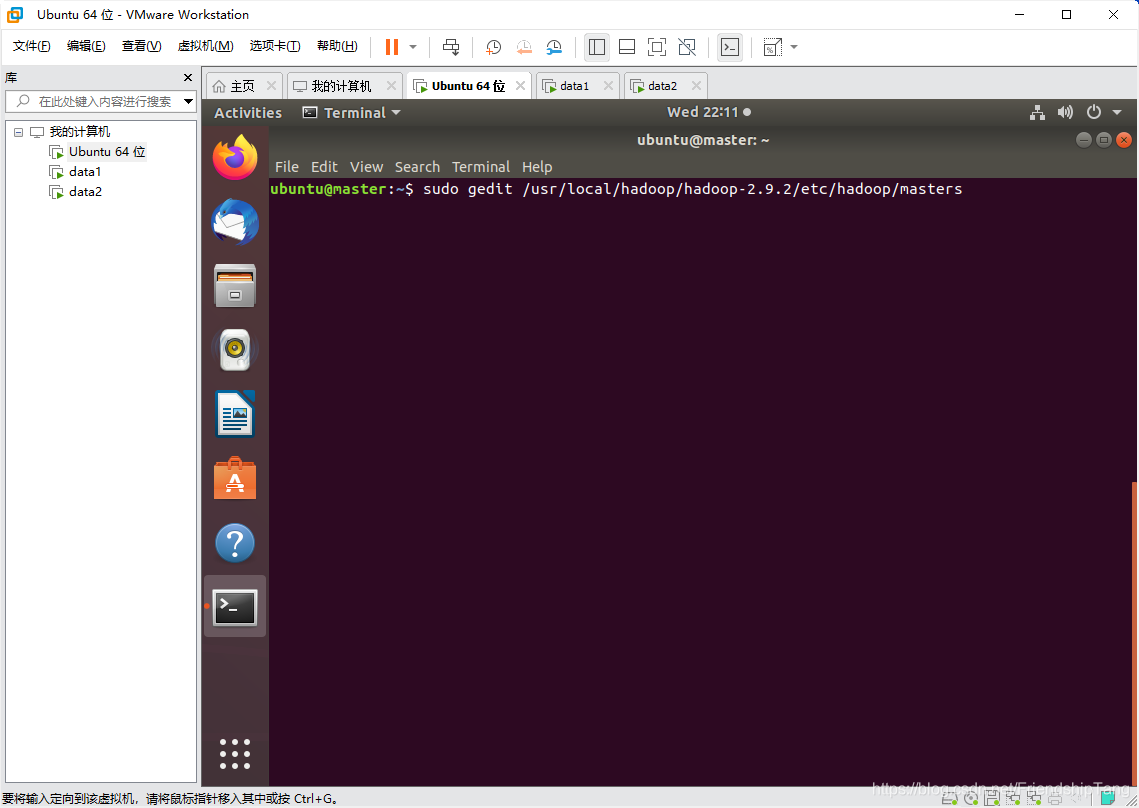Click the network status icon
1139x808 pixels.
coord(1037,112)
